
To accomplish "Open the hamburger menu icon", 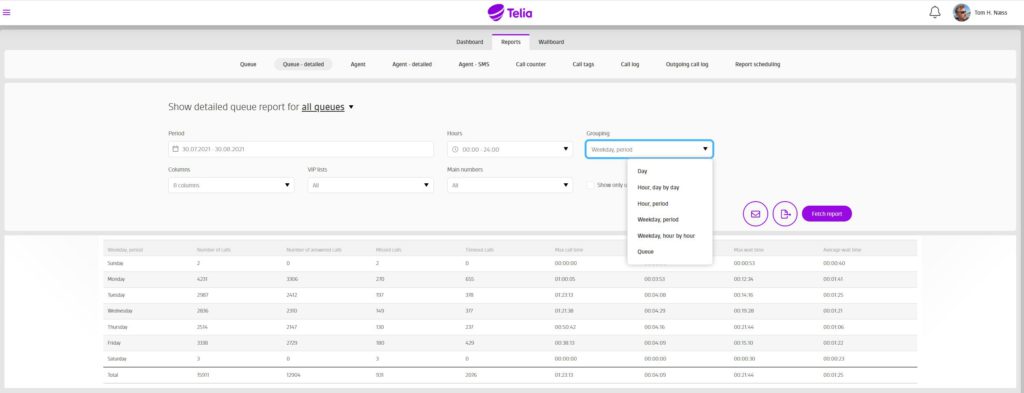I will 7,12.
